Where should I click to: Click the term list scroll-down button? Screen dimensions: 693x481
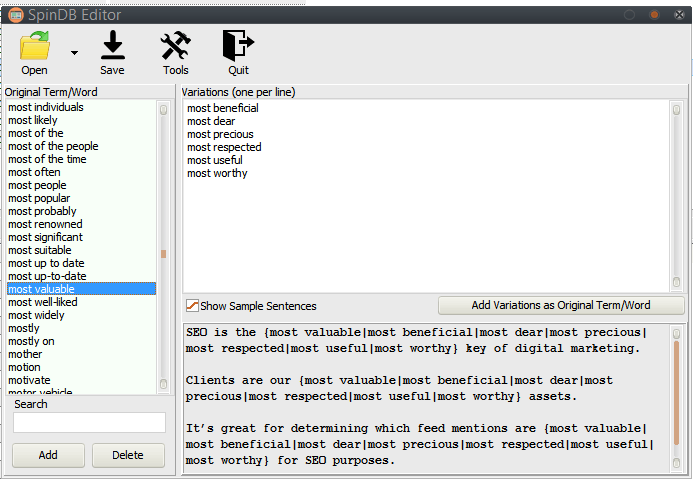[x=164, y=383]
